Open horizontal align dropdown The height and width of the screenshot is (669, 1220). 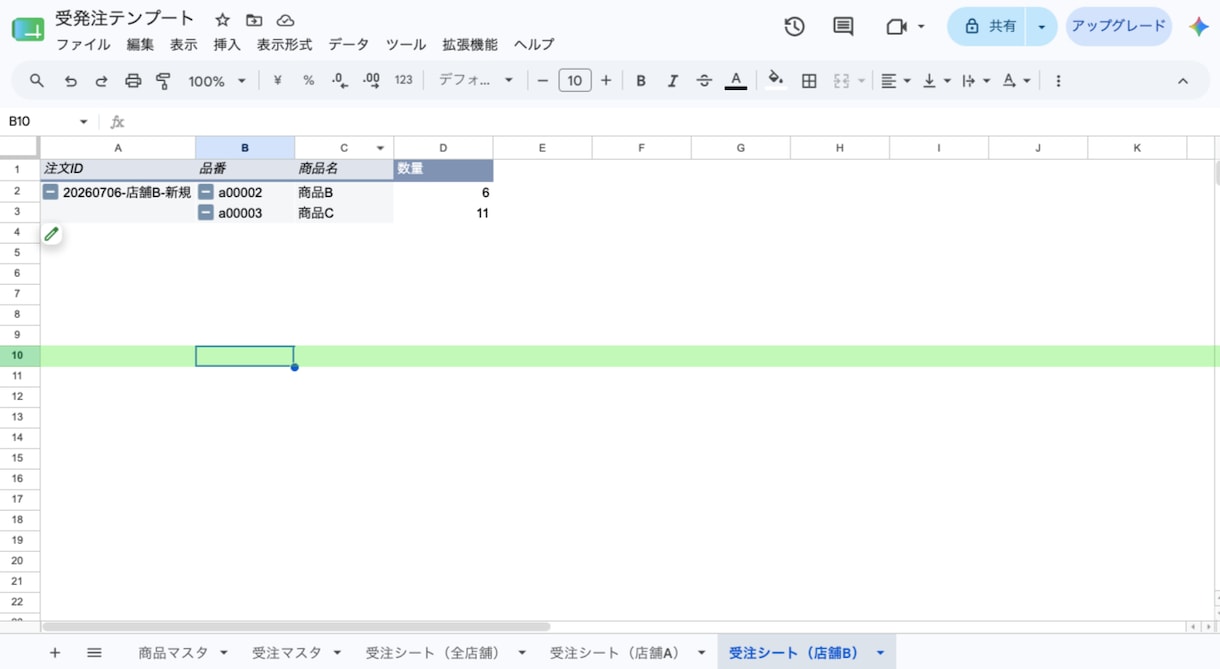click(x=895, y=81)
